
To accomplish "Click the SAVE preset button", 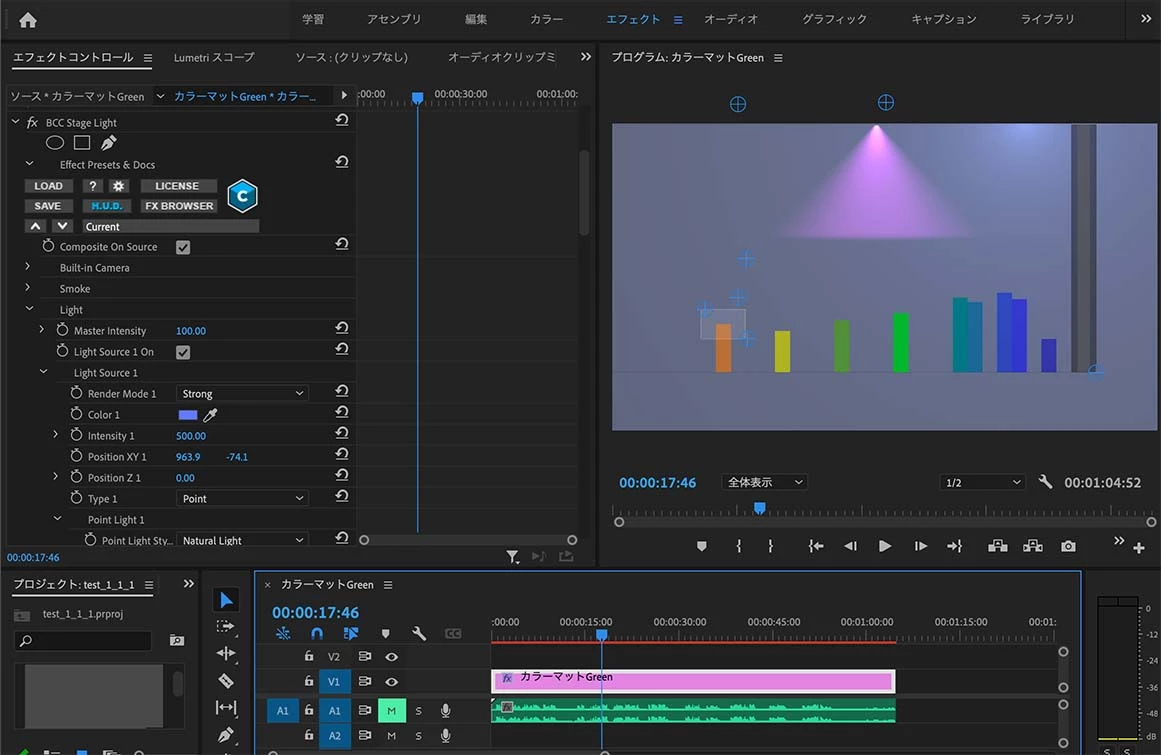I will point(48,206).
